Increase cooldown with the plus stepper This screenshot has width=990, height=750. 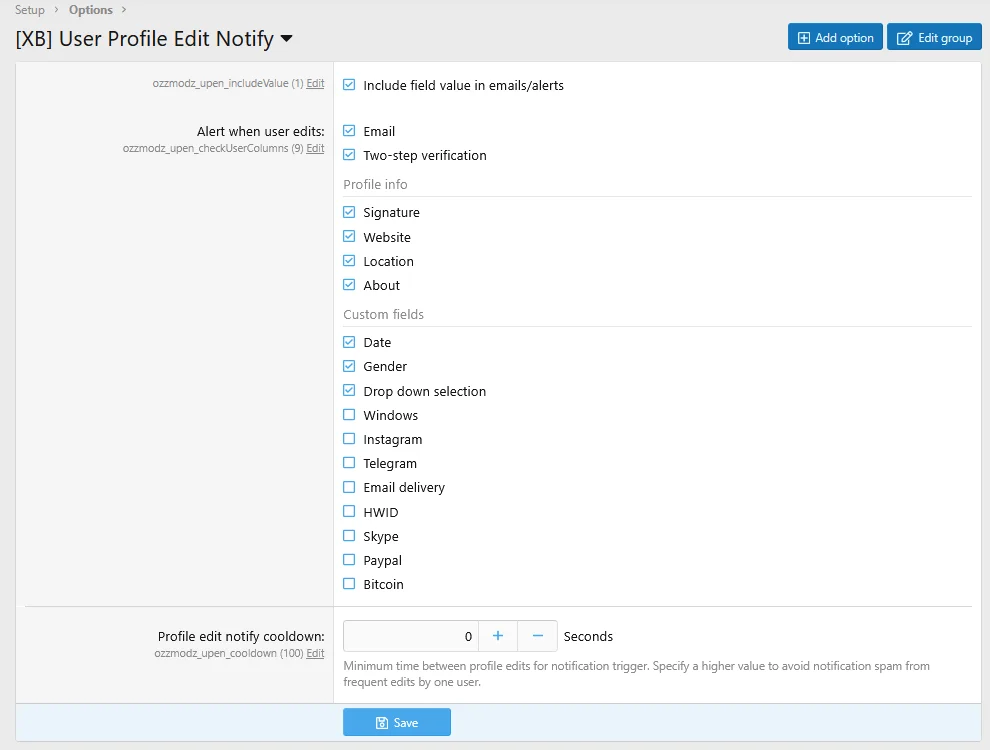coord(498,636)
